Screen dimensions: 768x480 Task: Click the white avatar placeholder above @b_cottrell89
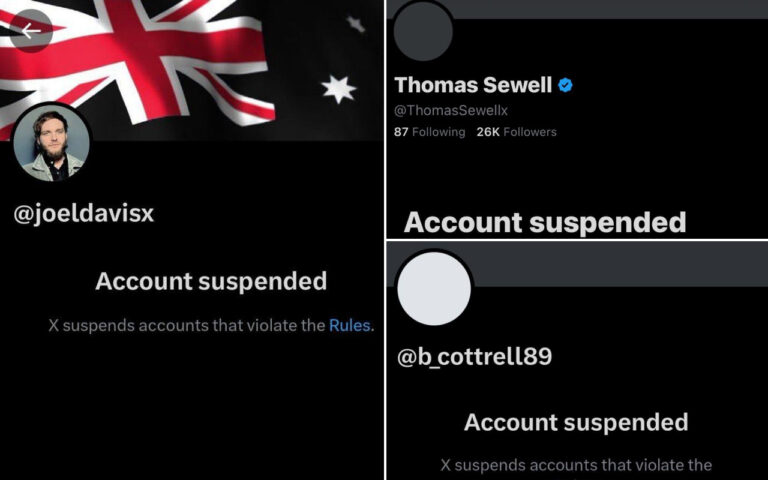(434, 288)
